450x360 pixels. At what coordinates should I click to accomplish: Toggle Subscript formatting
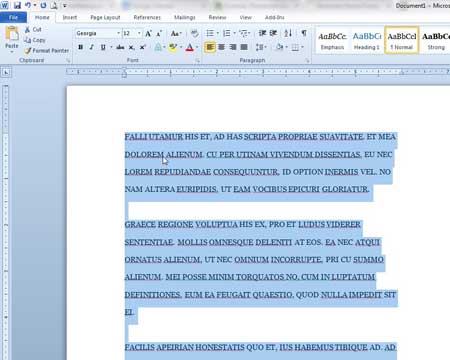(132, 47)
